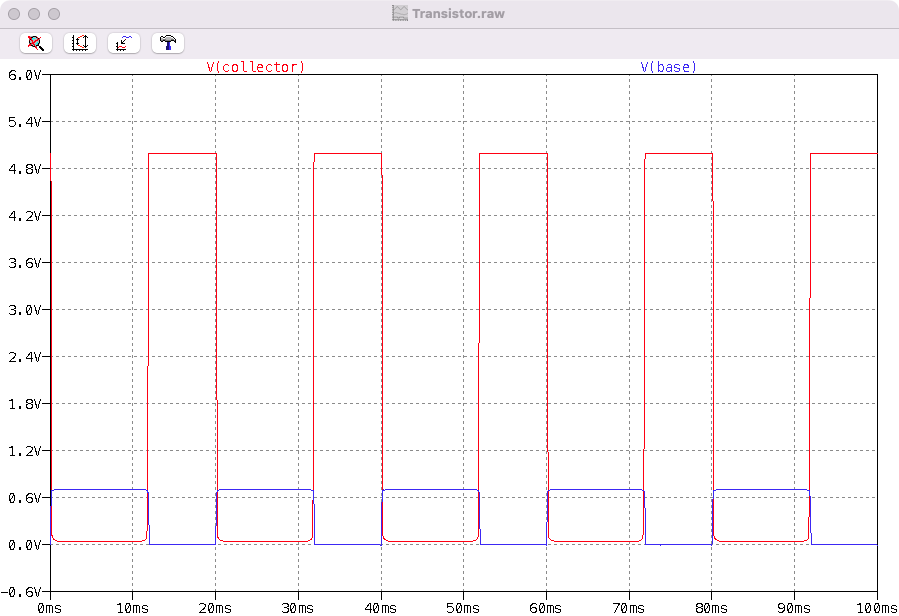This screenshot has height=616, width=899.
Task: Click the 1.2V vertical axis label
Action: tap(24, 451)
